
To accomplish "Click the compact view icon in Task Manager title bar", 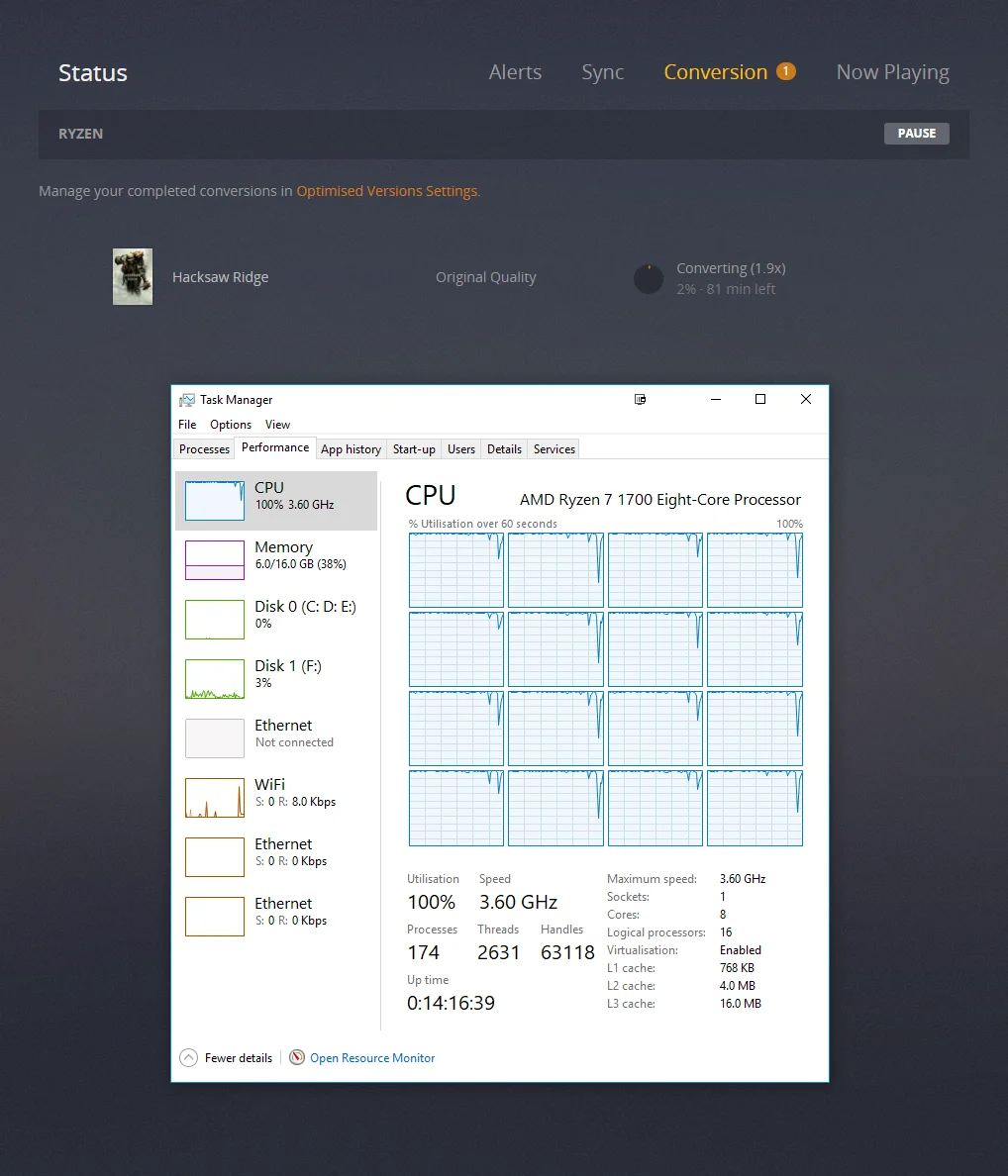I will [640, 399].
